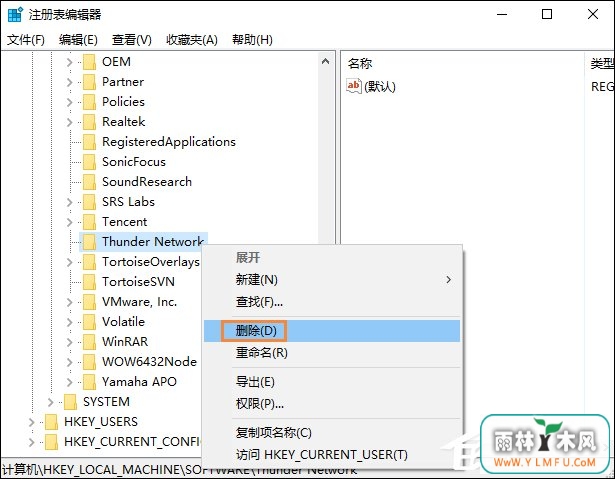
Task: Click the VMware, Inc. folder icon
Action: [89, 302]
